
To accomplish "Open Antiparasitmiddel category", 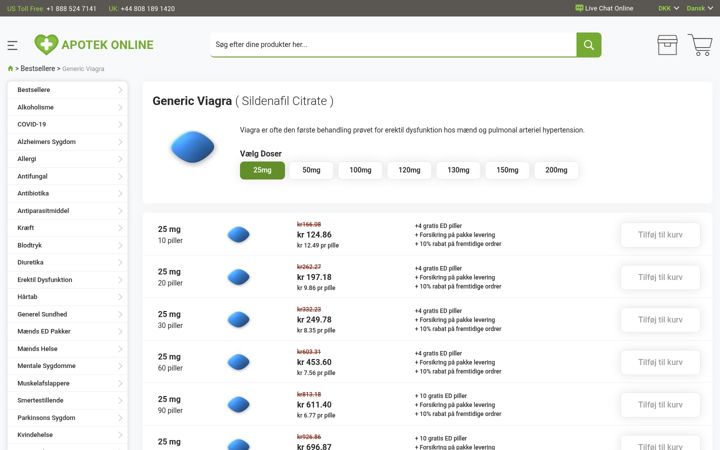I will [x=68, y=211].
